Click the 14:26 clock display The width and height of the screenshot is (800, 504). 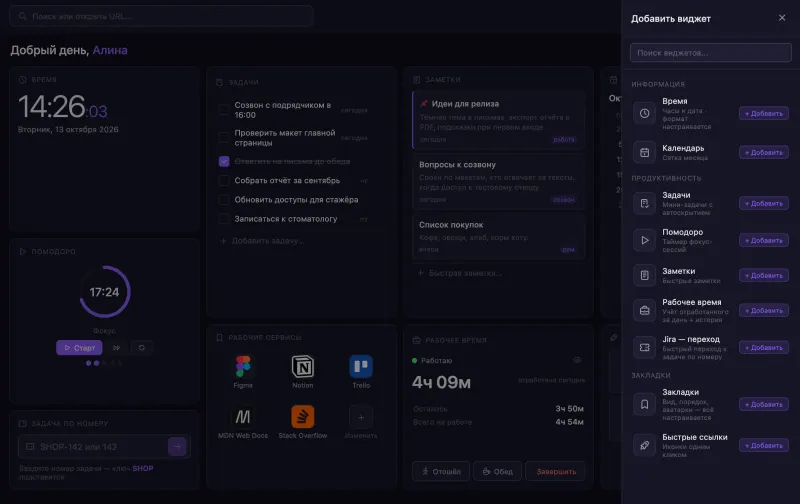(x=63, y=107)
